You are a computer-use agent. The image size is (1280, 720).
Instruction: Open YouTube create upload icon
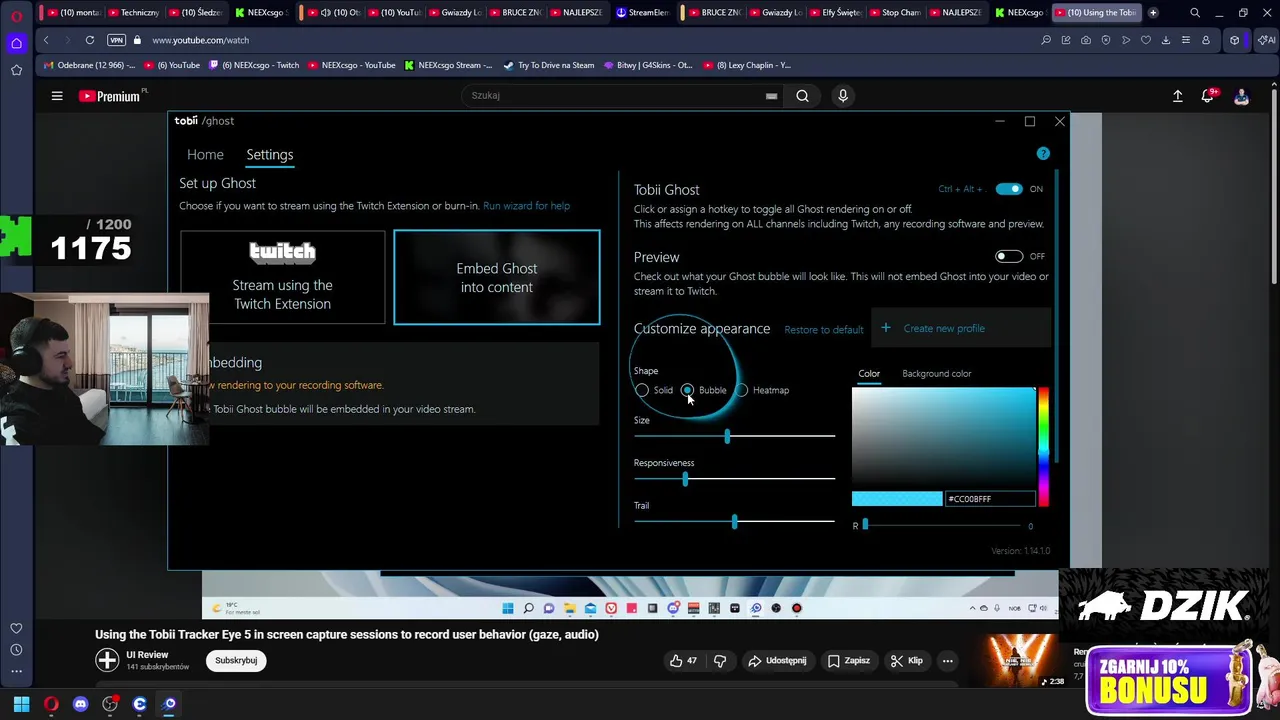point(1177,96)
